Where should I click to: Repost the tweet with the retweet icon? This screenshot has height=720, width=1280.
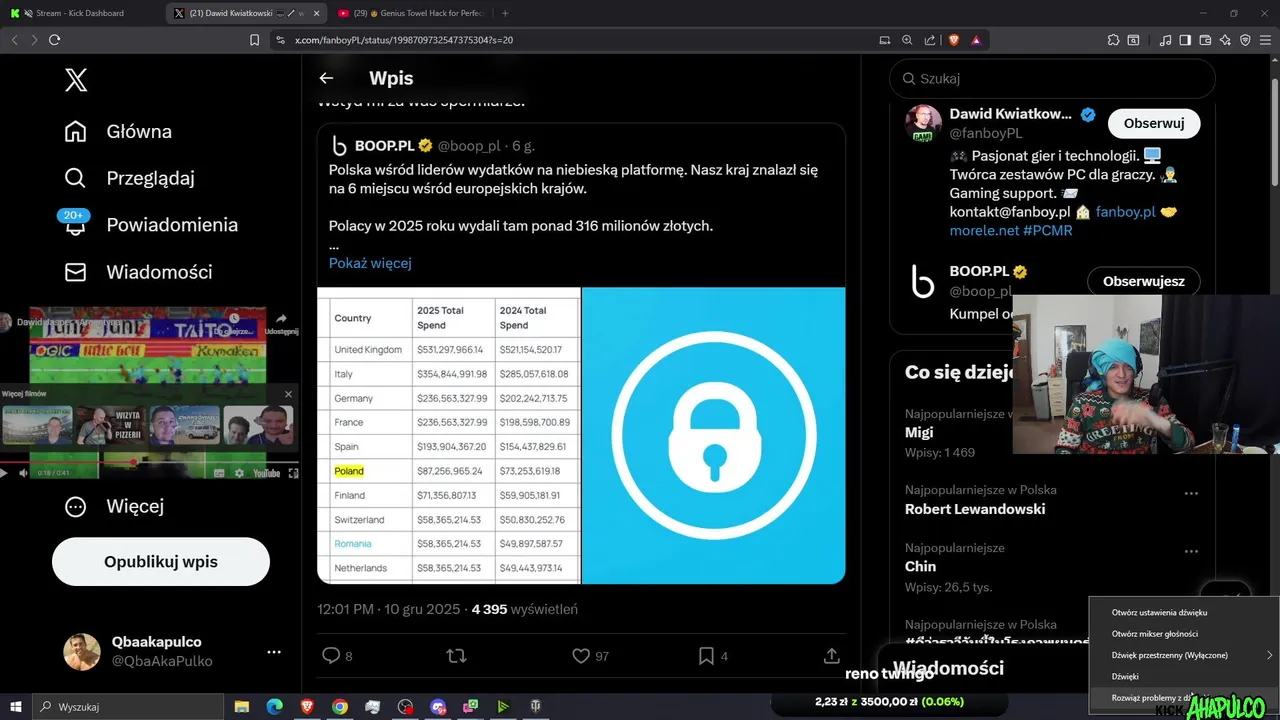click(x=456, y=656)
